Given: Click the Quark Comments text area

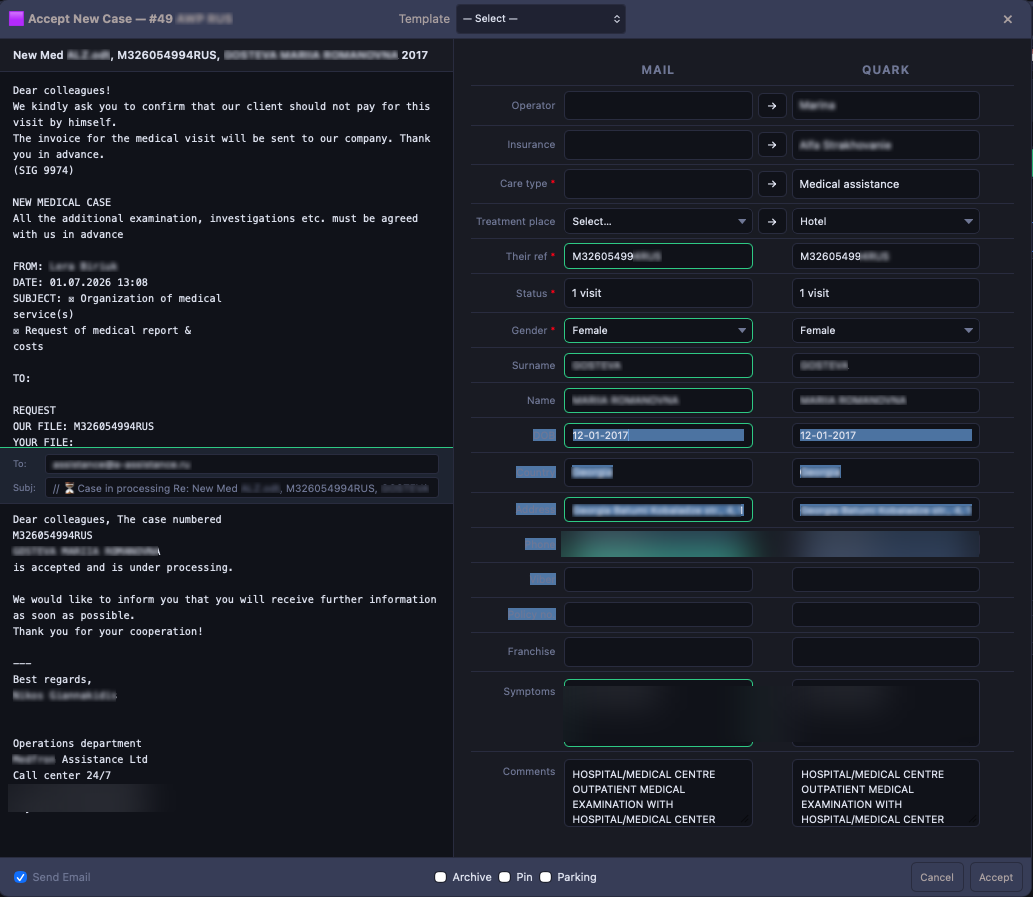Looking at the screenshot, I should tap(885, 793).
